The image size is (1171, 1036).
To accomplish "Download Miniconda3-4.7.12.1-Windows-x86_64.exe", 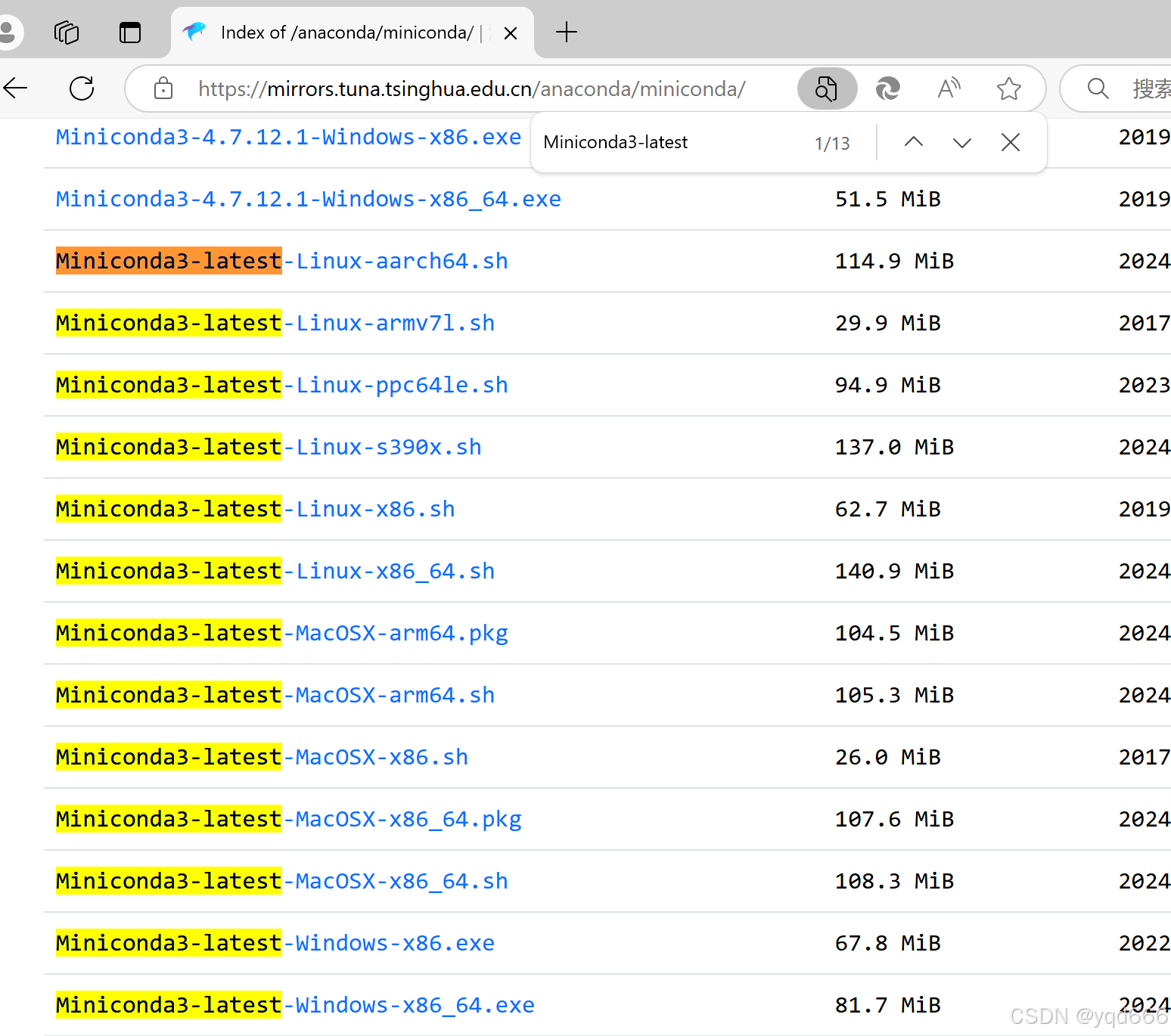I will tap(309, 199).
